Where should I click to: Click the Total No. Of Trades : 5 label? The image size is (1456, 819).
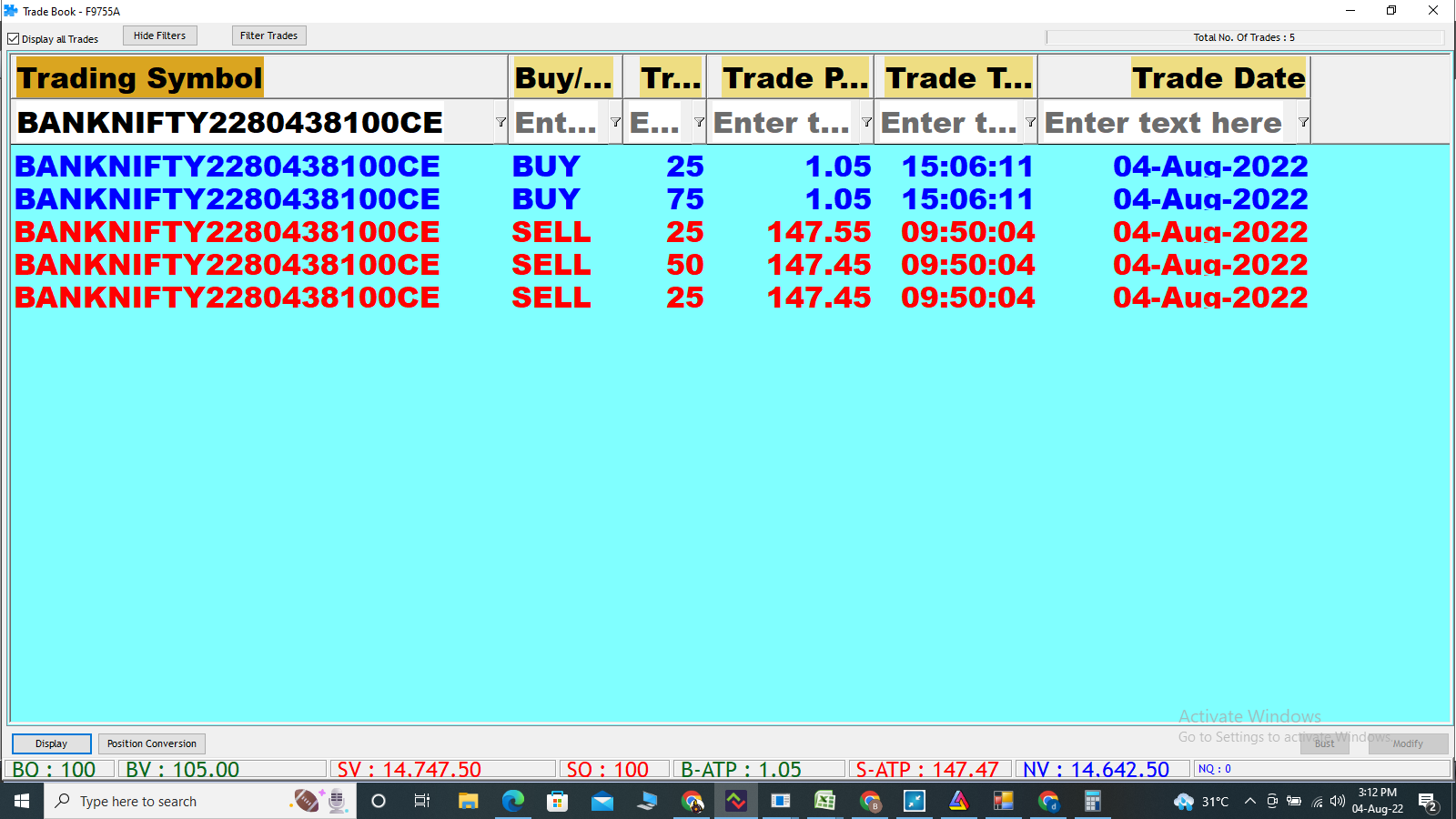(x=1244, y=37)
